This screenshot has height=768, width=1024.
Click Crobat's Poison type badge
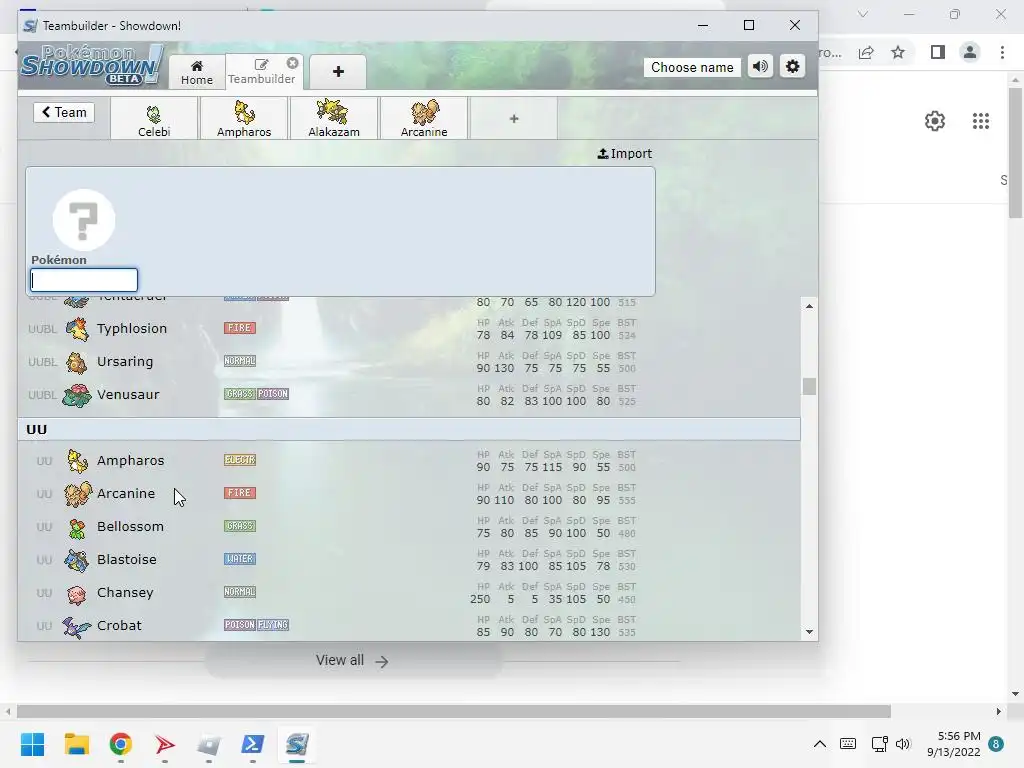240,625
